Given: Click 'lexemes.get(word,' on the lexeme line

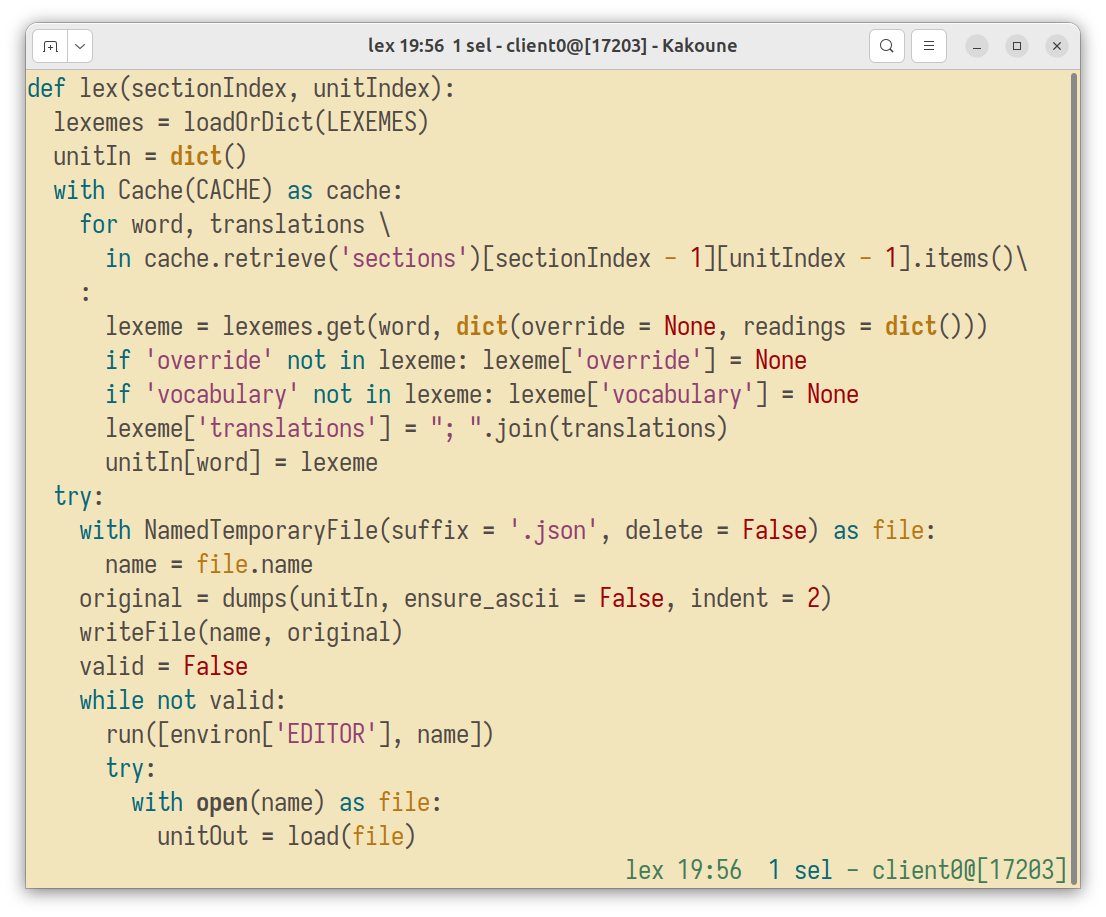Looking at the screenshot, I should pos(332,327).
